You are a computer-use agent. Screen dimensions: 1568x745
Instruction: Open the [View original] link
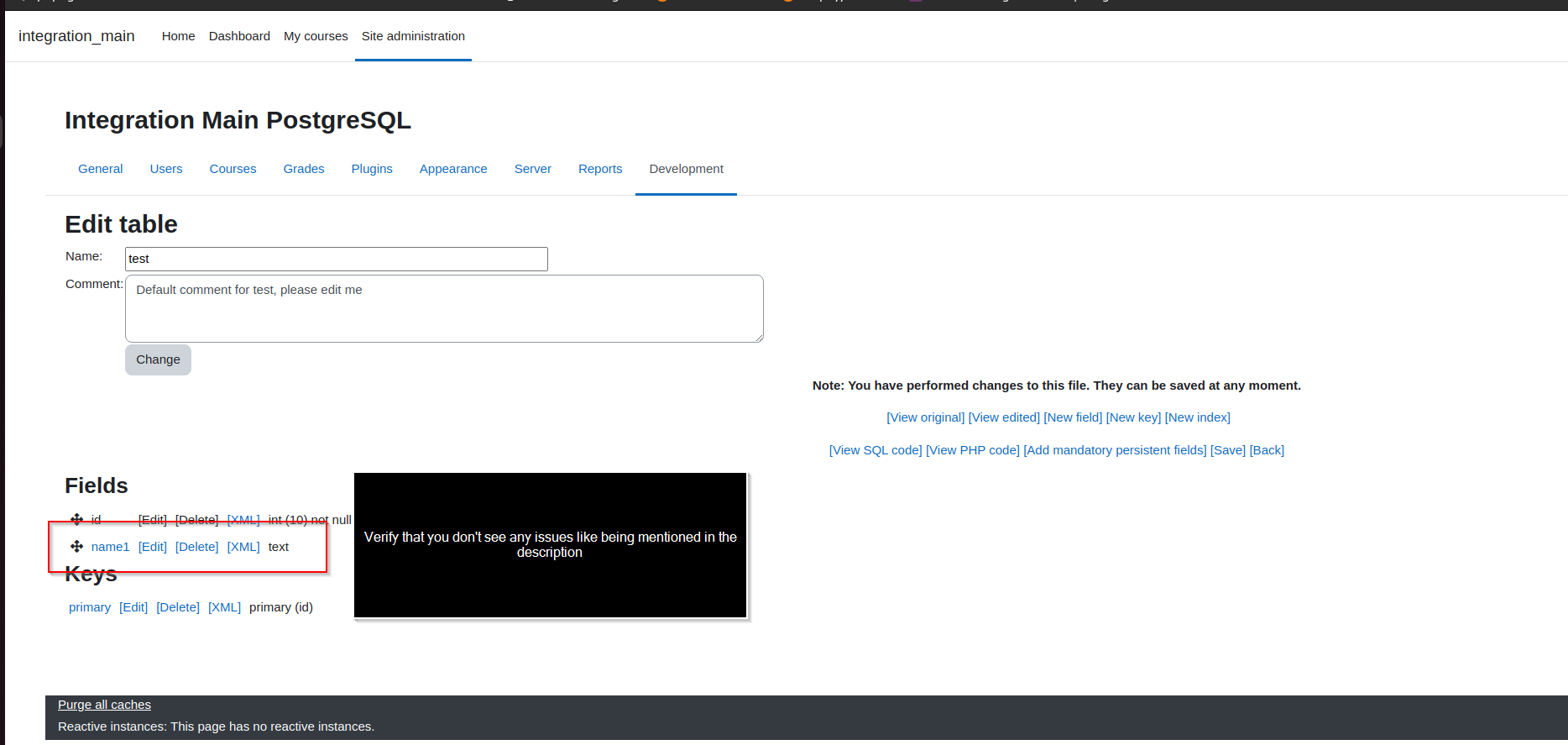click(x=926, y=417)
